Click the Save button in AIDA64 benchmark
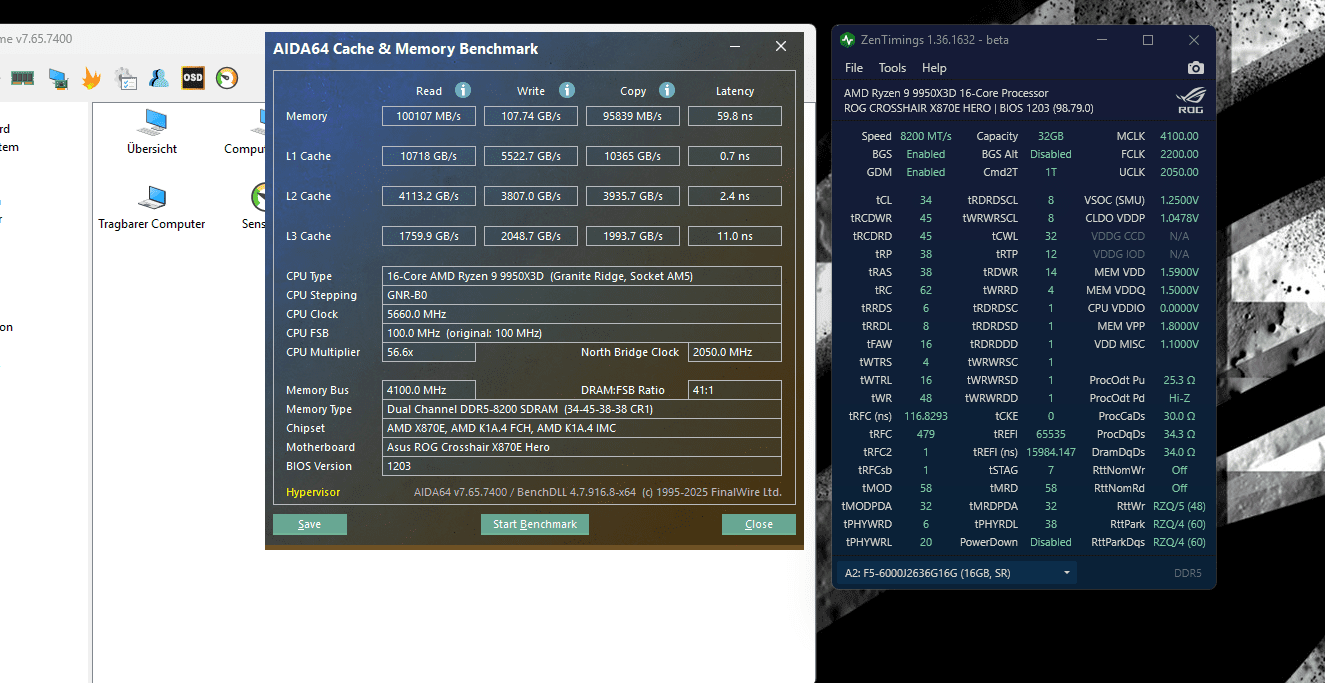 (310, 524)
